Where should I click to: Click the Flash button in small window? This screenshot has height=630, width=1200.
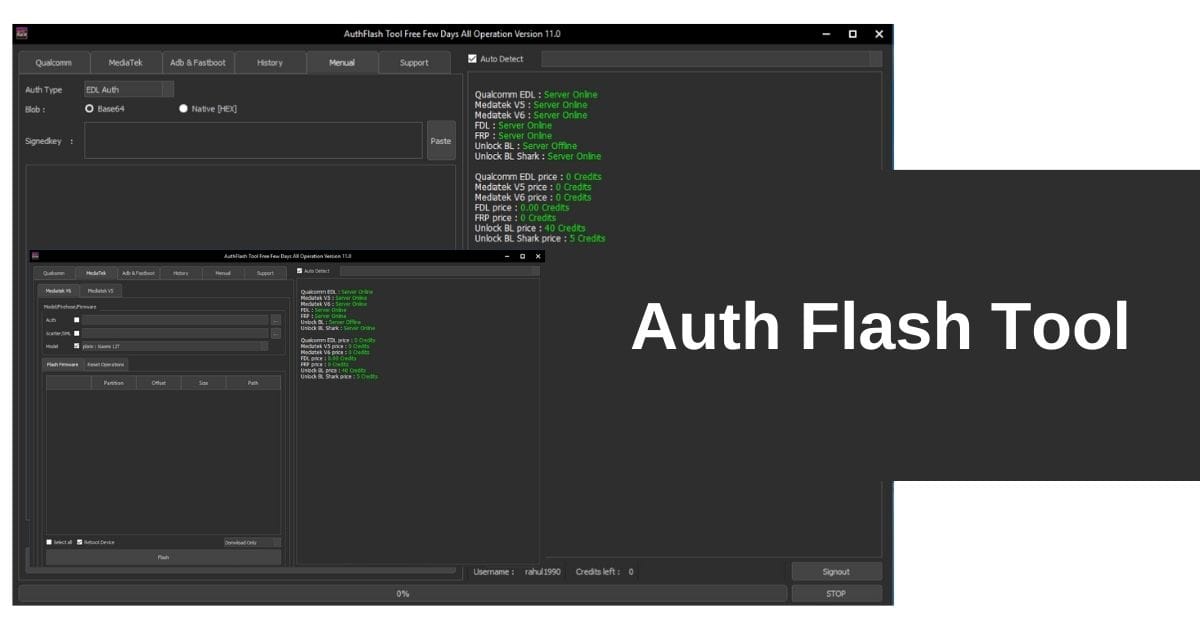pyautogui.click(x=164, y=557)
